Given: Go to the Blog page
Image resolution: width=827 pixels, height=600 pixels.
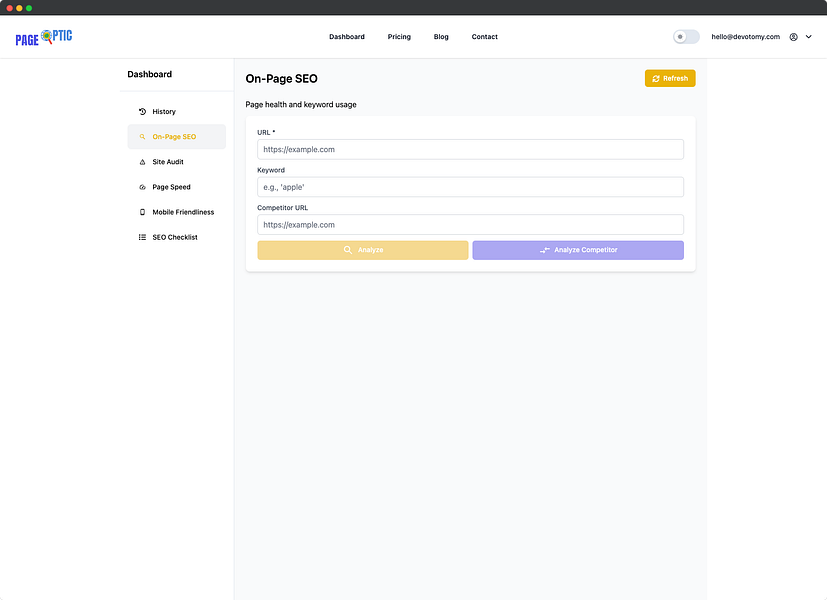Looking at the screenshot, I should click(441, 37).
